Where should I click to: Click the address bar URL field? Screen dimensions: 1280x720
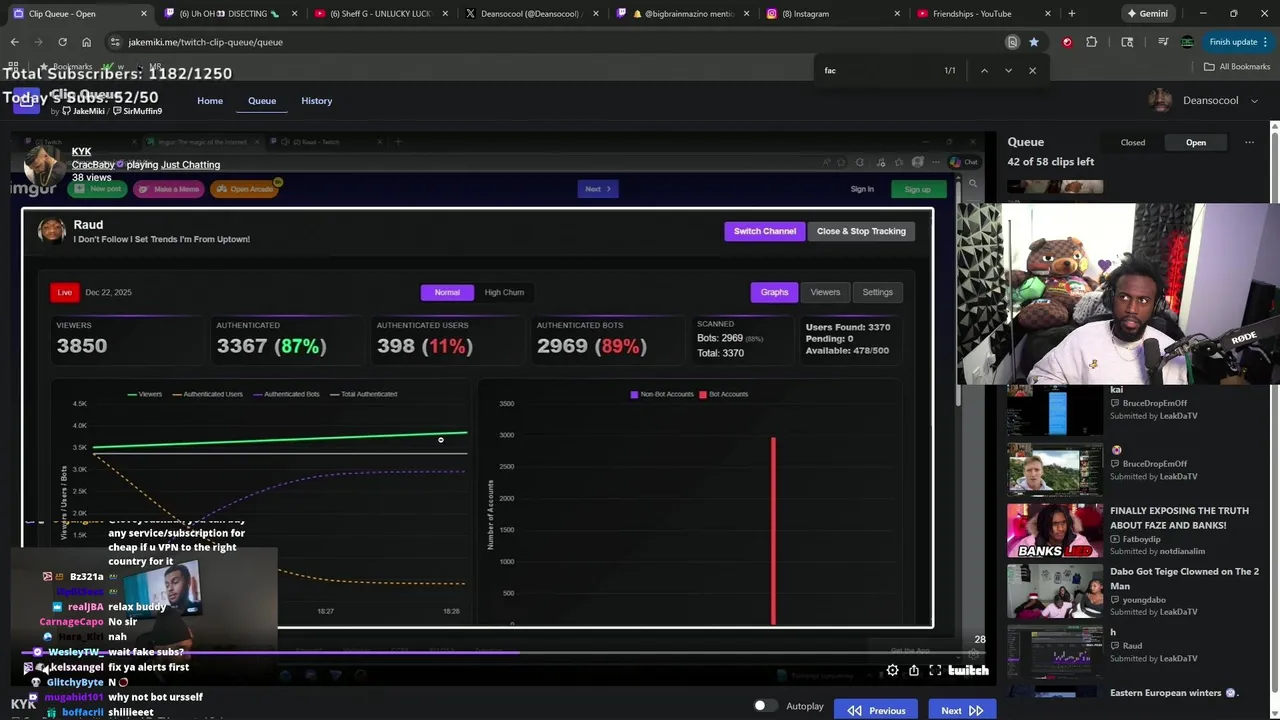(560, 42)
